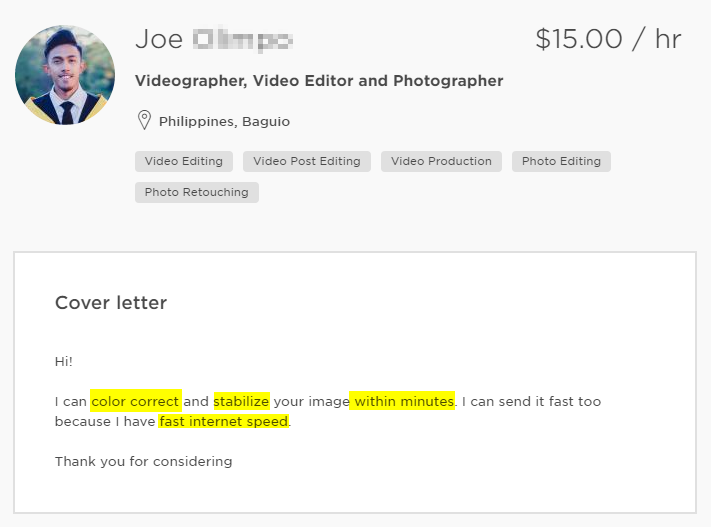Select the Videographer, Video Editor and Photographer title

(x=319, y=81)
